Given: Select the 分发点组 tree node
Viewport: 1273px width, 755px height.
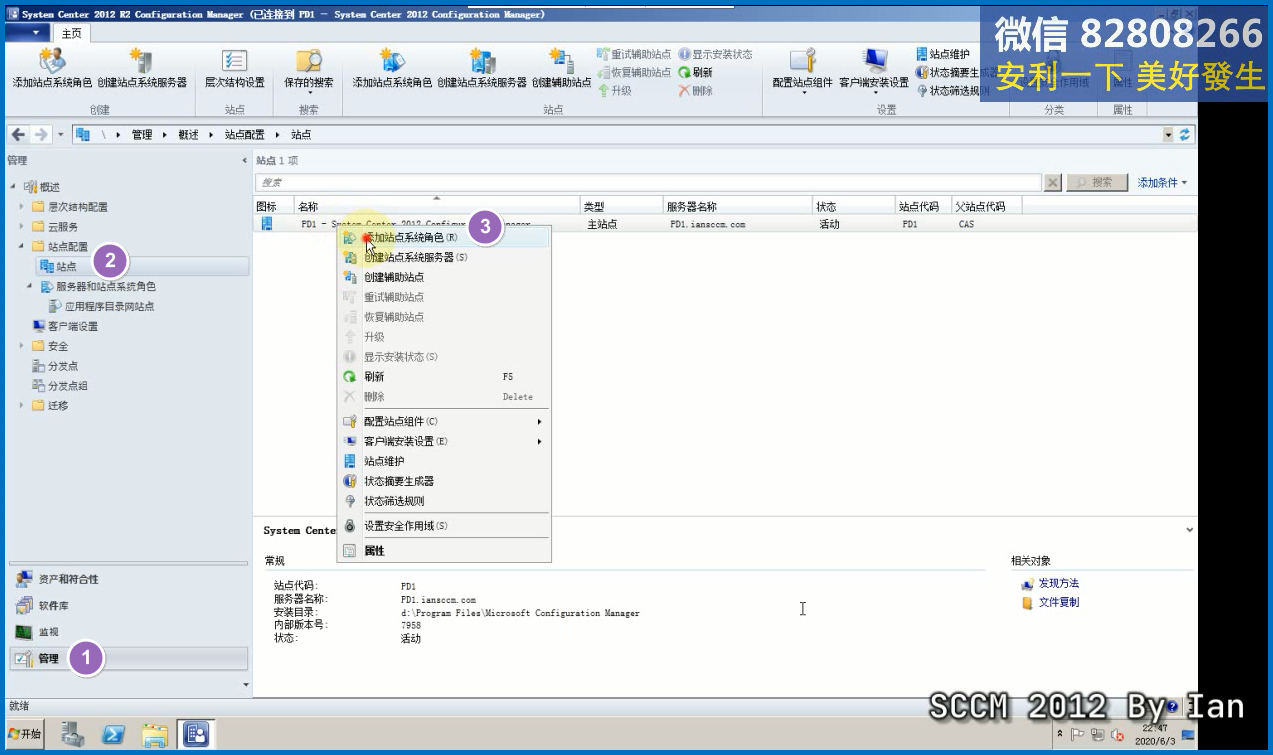Looking at the screenshot, I should tap(60, 386).
